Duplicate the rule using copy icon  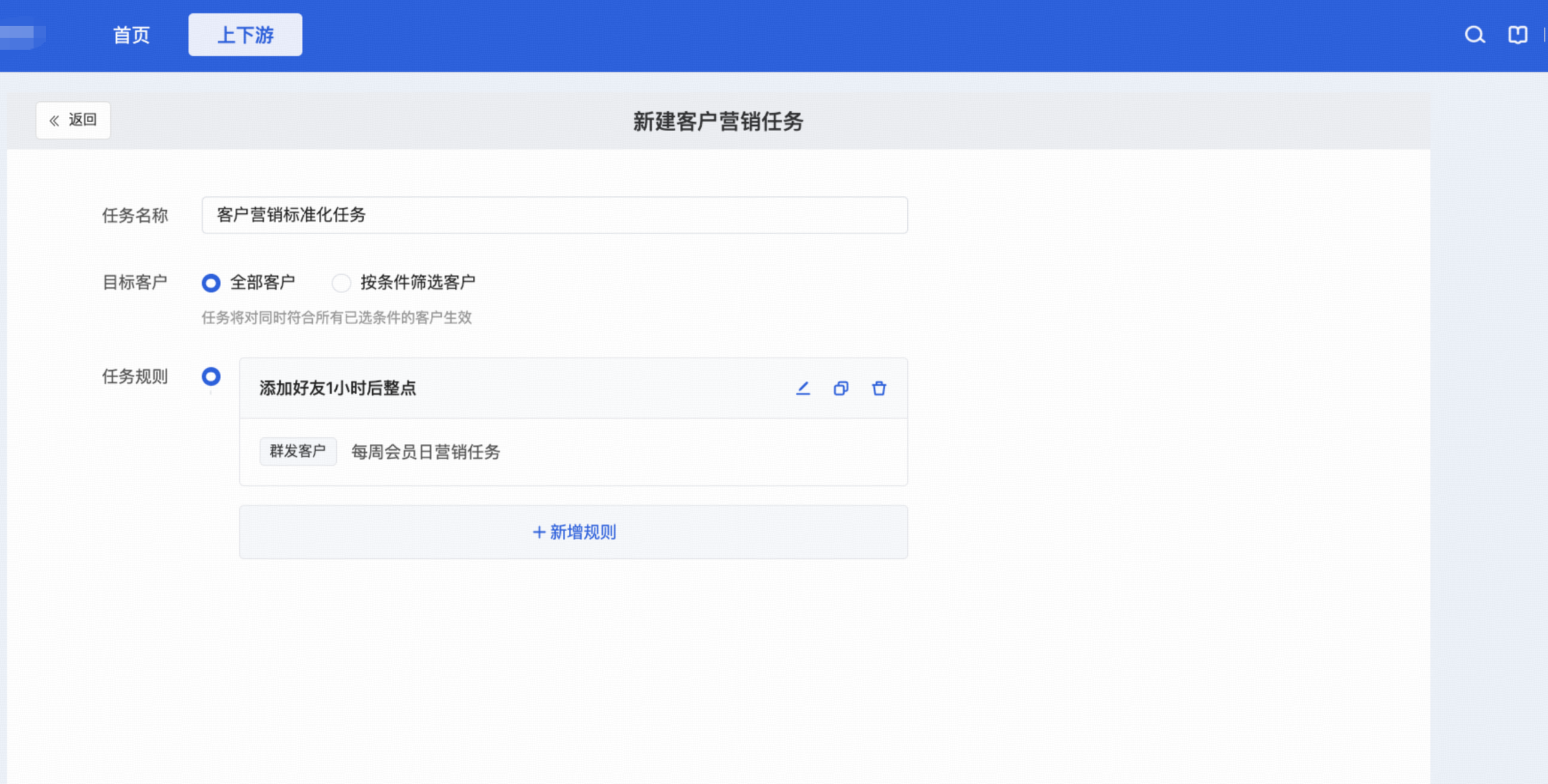tap(841, 388)
